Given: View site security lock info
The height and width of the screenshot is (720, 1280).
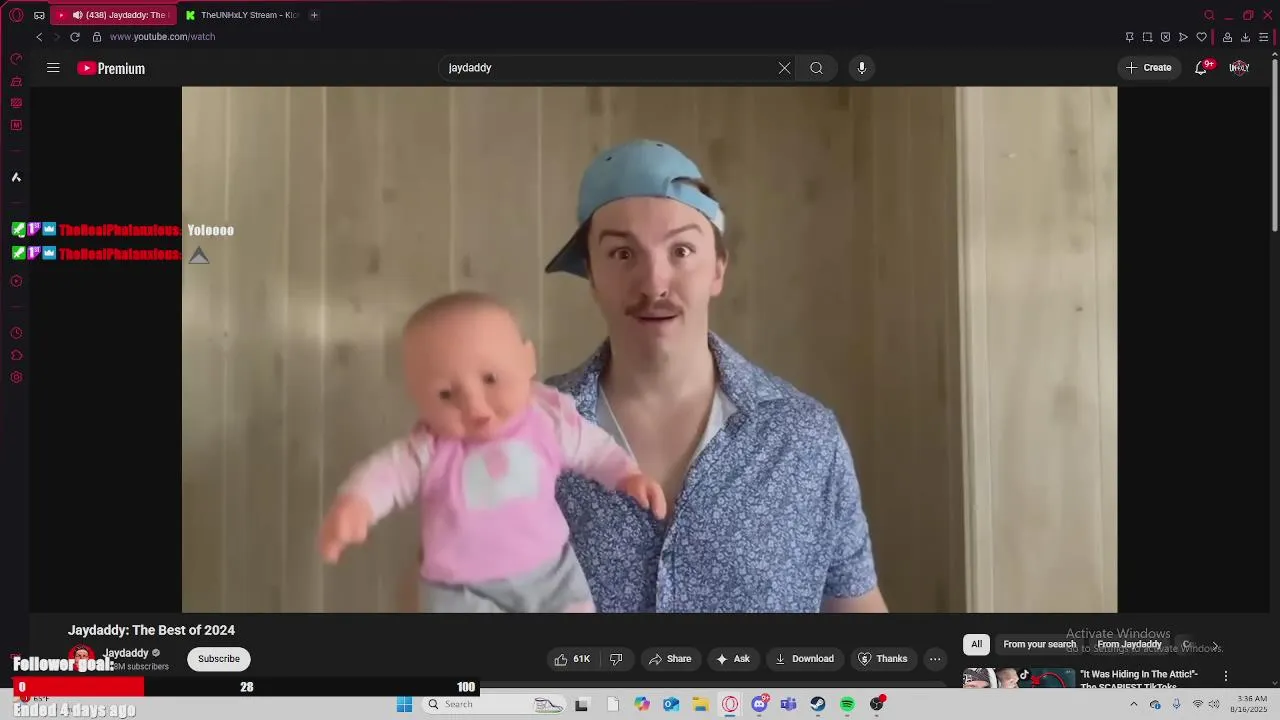Looking at the screenshot, I should click(x=97, y=37).
